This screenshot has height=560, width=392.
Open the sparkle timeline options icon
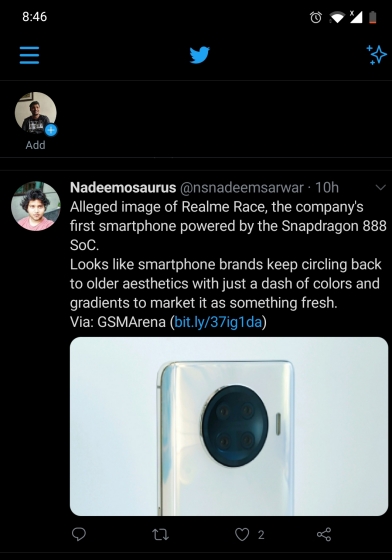(x=376, y=55)
